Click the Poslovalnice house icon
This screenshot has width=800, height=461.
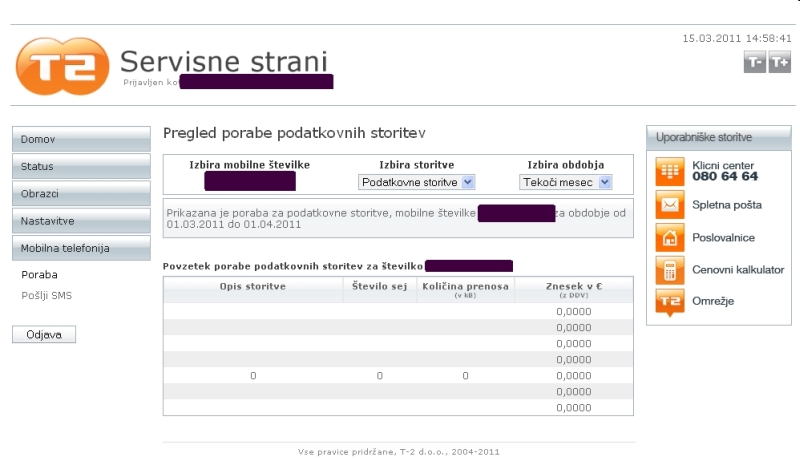(x=669, y=237)
